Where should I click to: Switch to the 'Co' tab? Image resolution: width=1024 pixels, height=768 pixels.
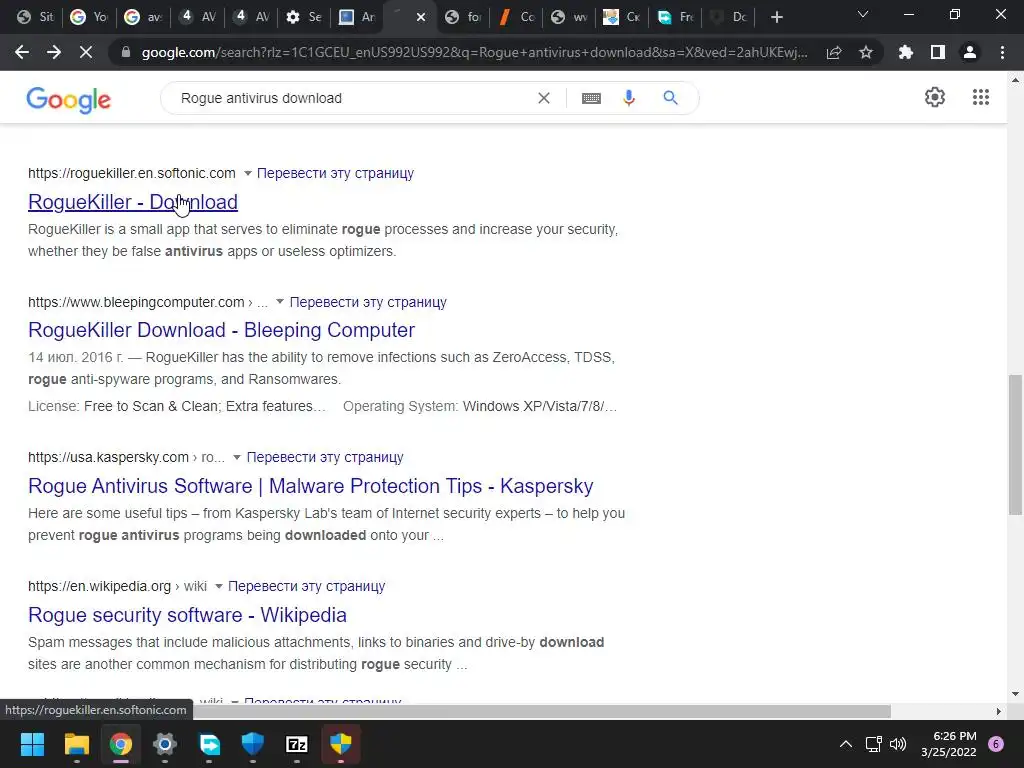(517, 17)
